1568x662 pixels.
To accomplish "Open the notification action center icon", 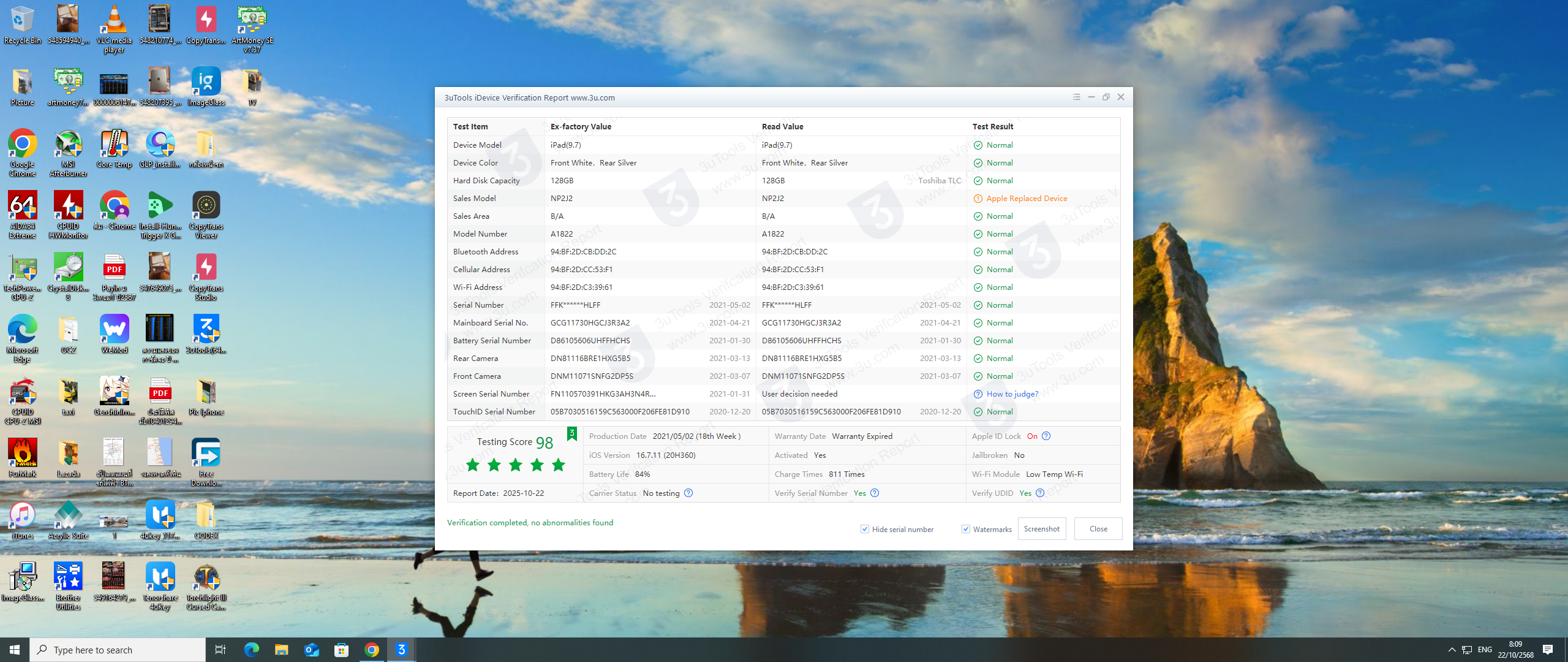I will point(1548,650).
